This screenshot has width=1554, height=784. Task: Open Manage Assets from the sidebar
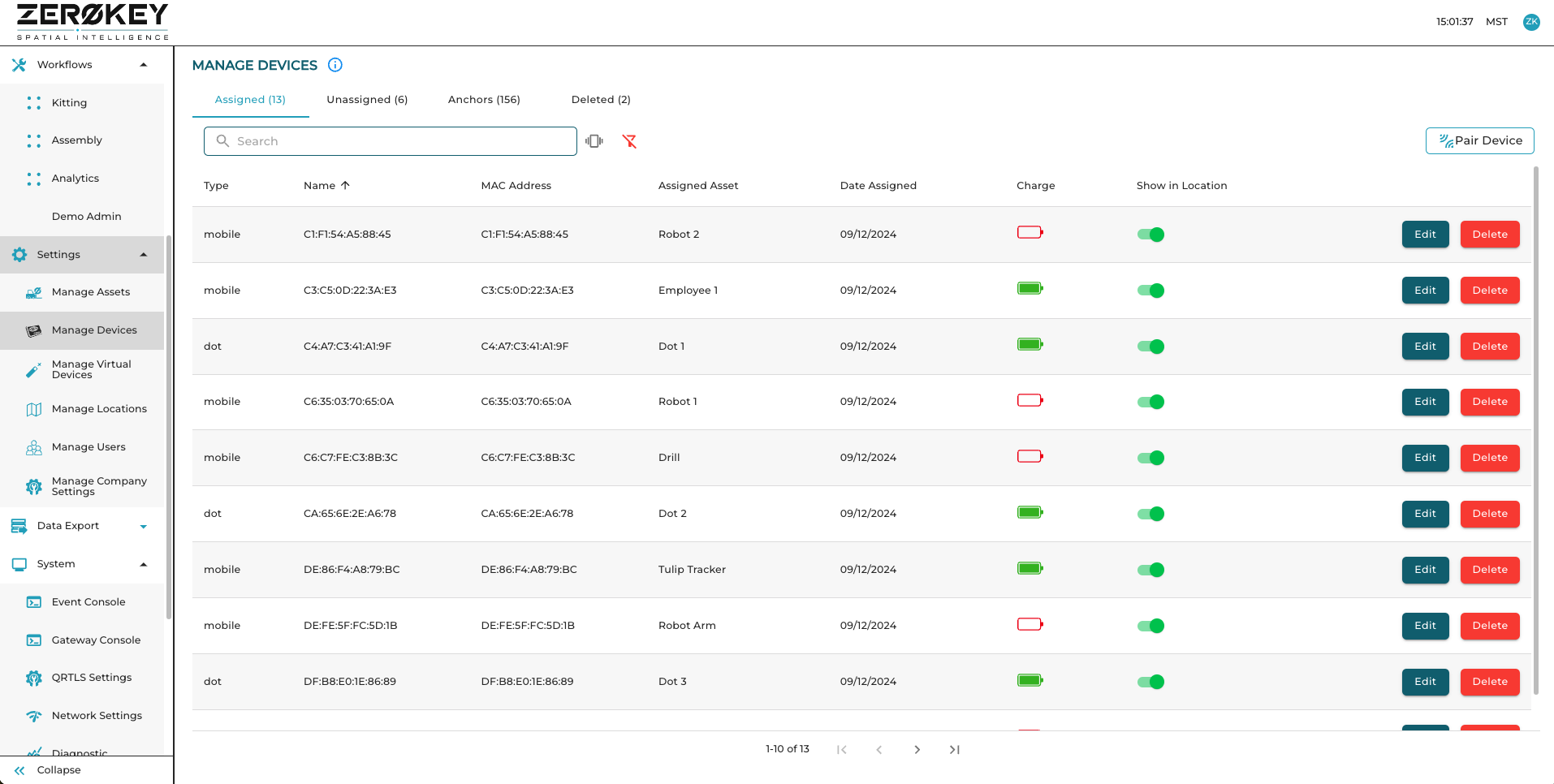[x=90, y=292]
